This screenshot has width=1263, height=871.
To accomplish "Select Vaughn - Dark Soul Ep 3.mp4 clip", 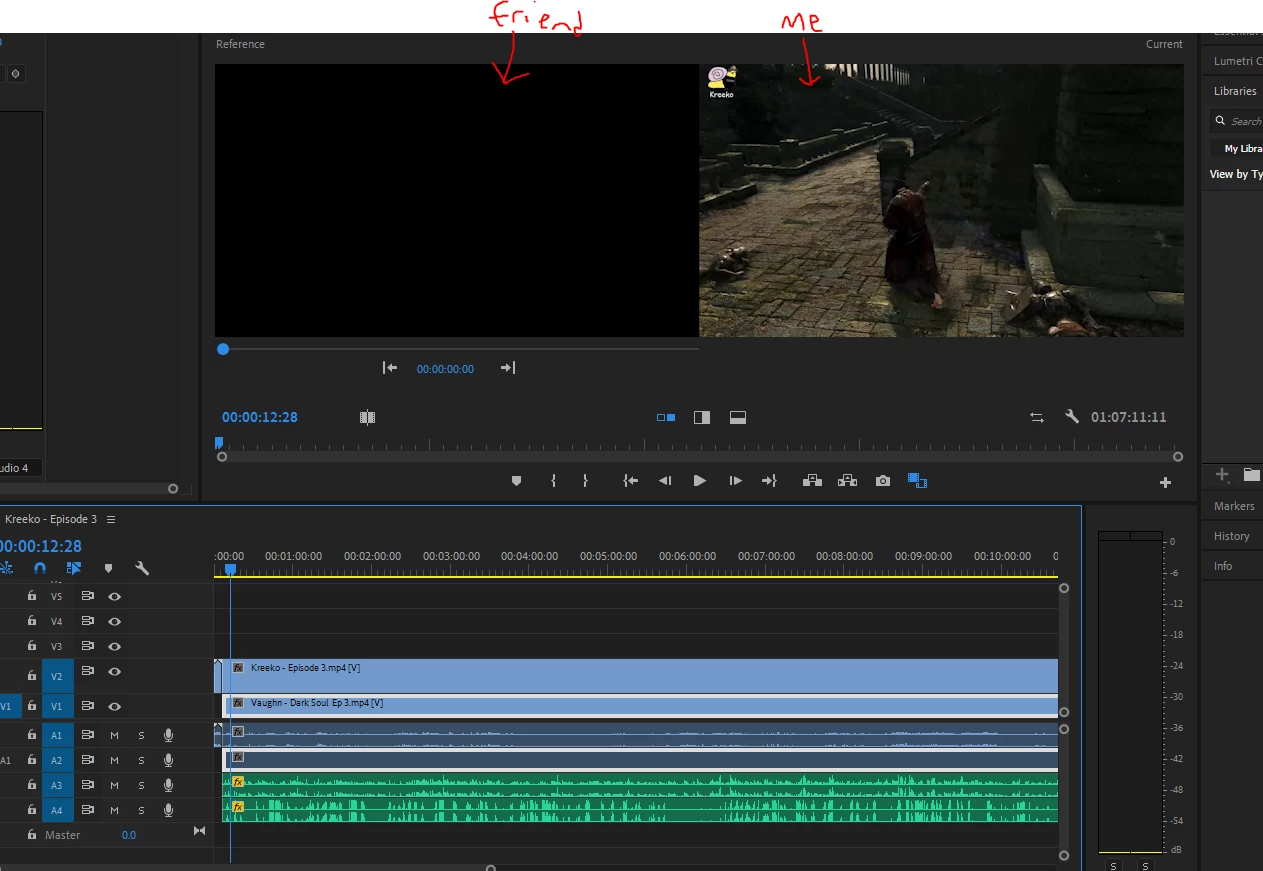I will (x=640, y=705).
